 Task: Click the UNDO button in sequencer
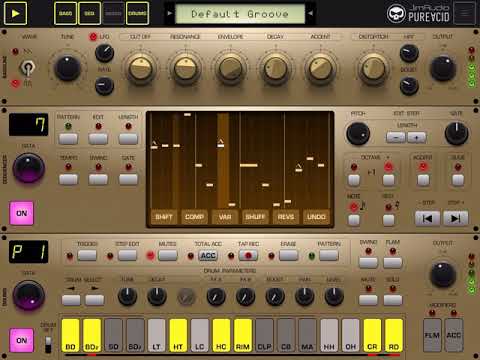316,217
